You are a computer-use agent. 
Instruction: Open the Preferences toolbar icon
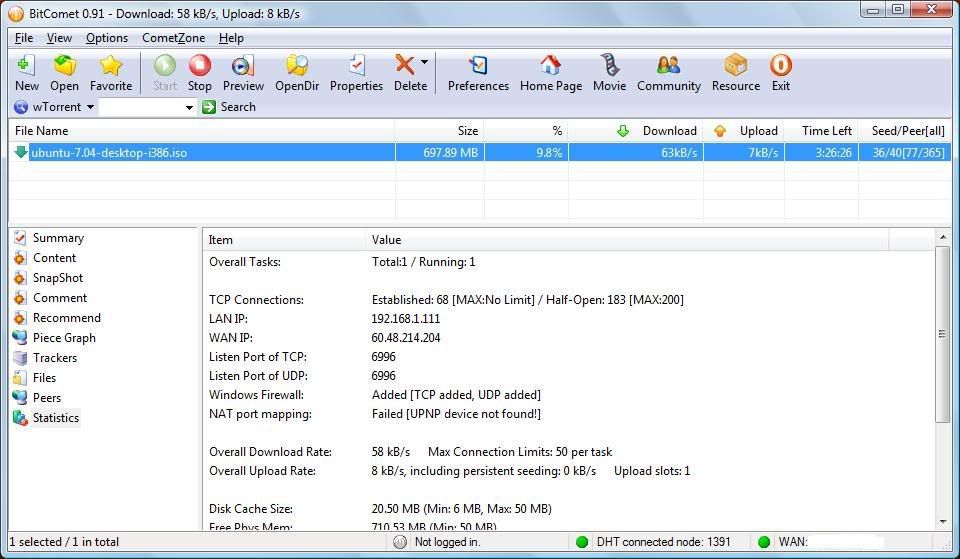tap(478, 66)
